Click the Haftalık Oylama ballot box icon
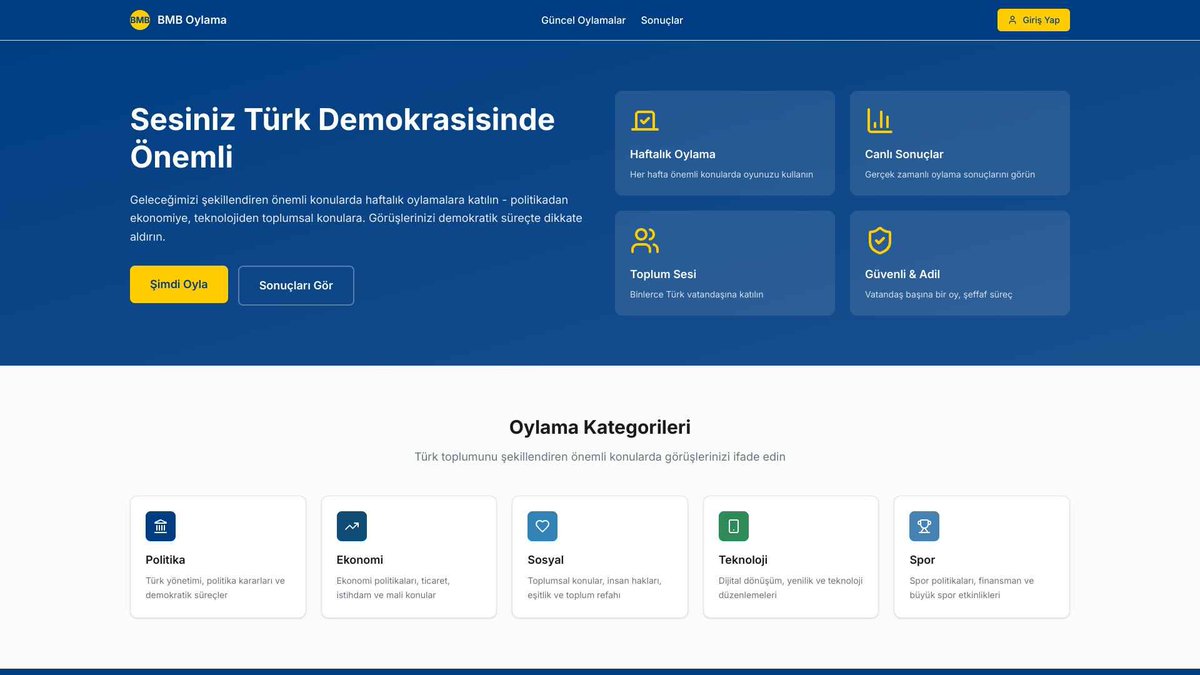 pos(645,121)
